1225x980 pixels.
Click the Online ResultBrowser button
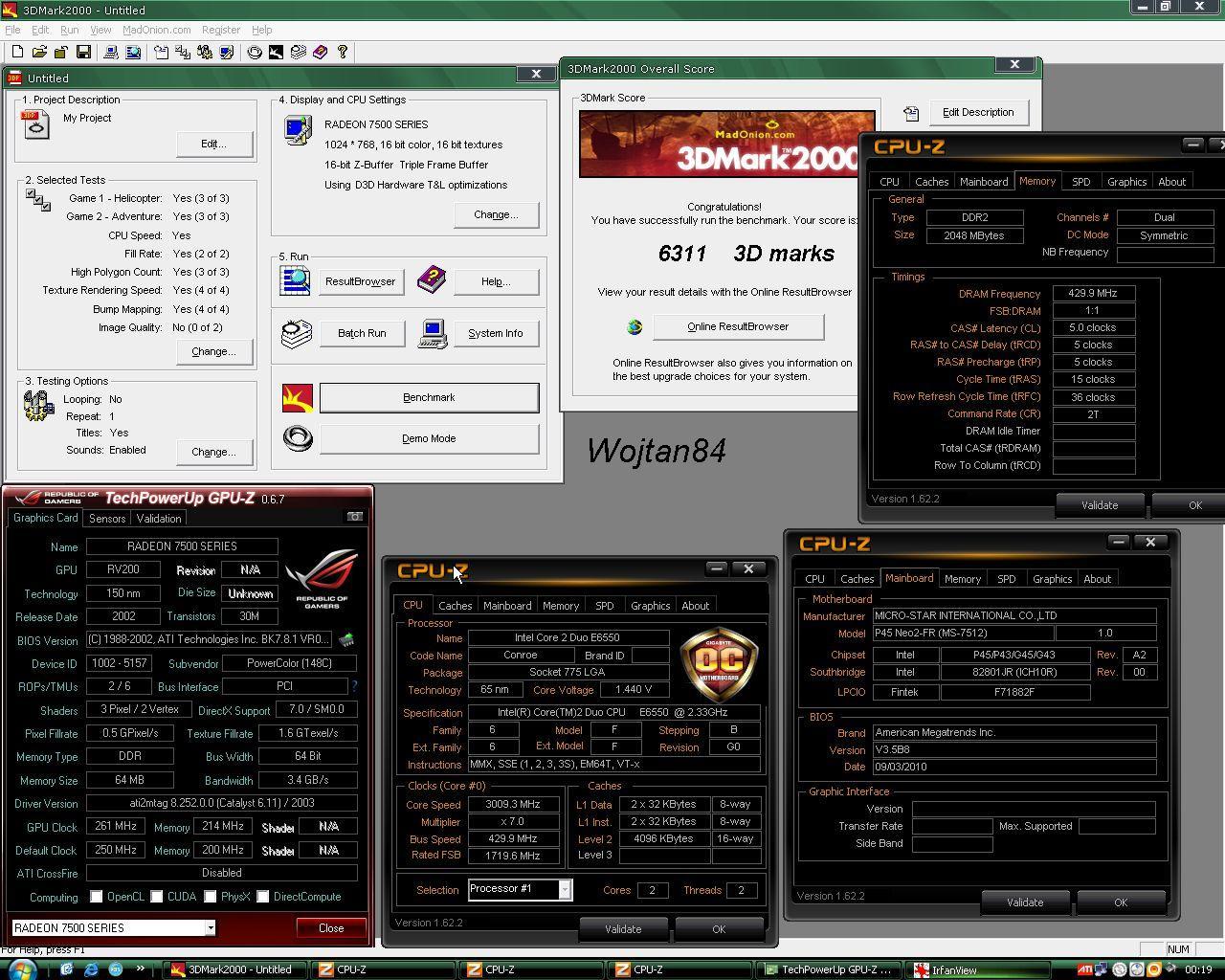click(x=738, y=326)
